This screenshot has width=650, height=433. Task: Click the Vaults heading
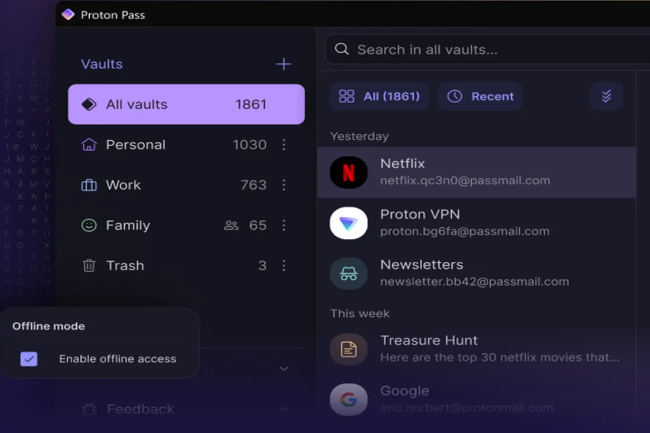[102, 64]
